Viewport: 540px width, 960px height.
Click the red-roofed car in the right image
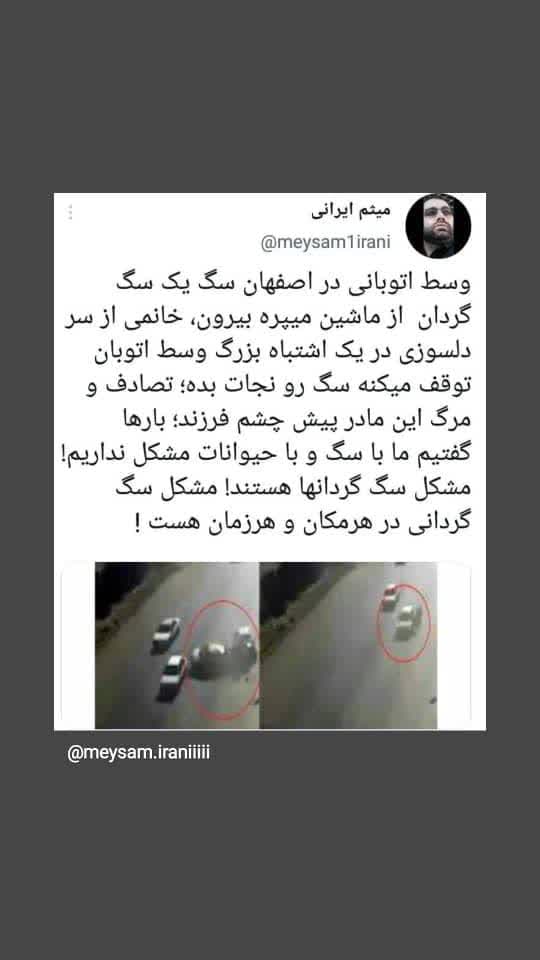pyautogui.click(x=390, y=596)
